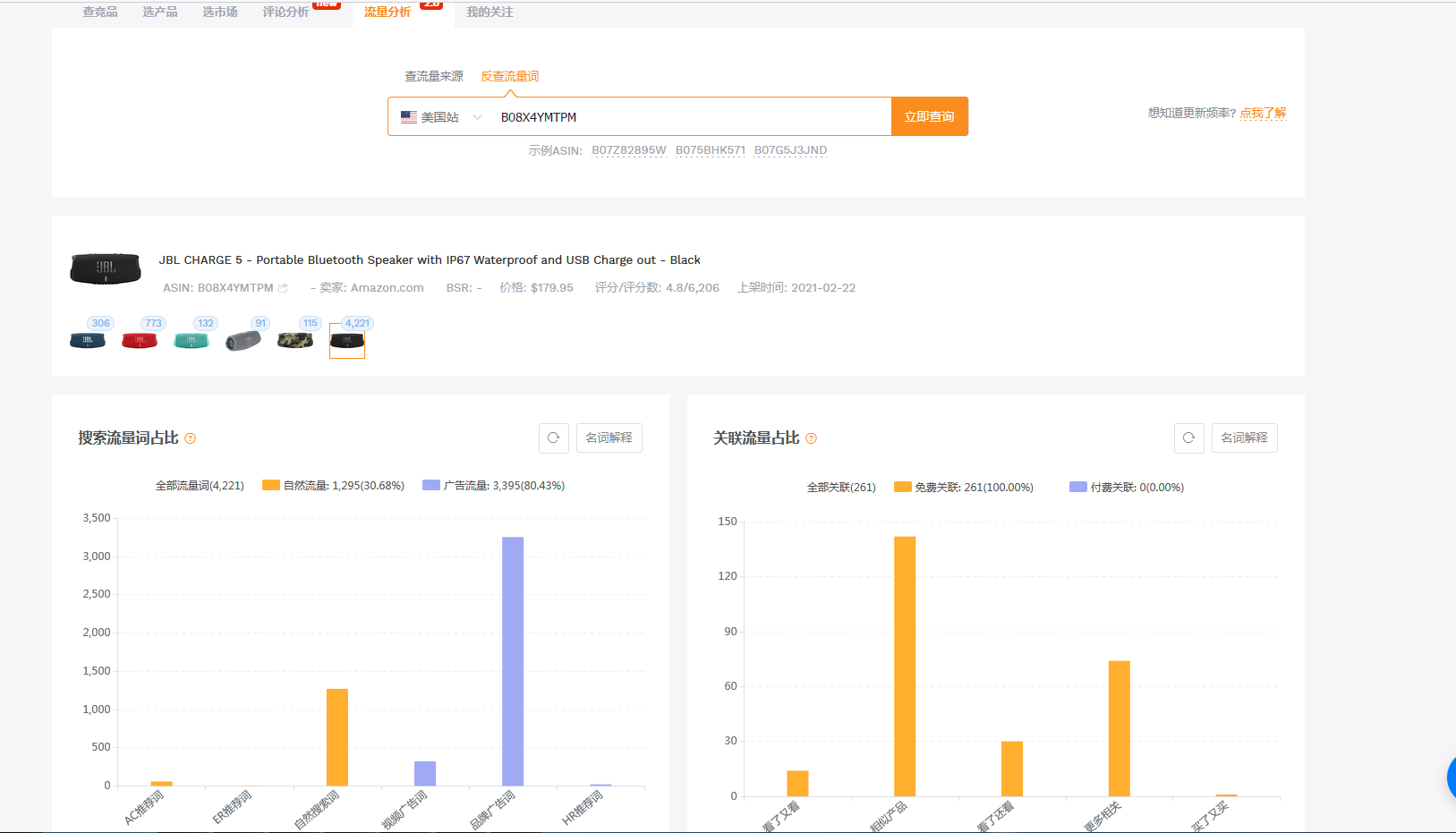Select the red speaker variant thumbnail
1456x833 pixels.
(140, 340)
